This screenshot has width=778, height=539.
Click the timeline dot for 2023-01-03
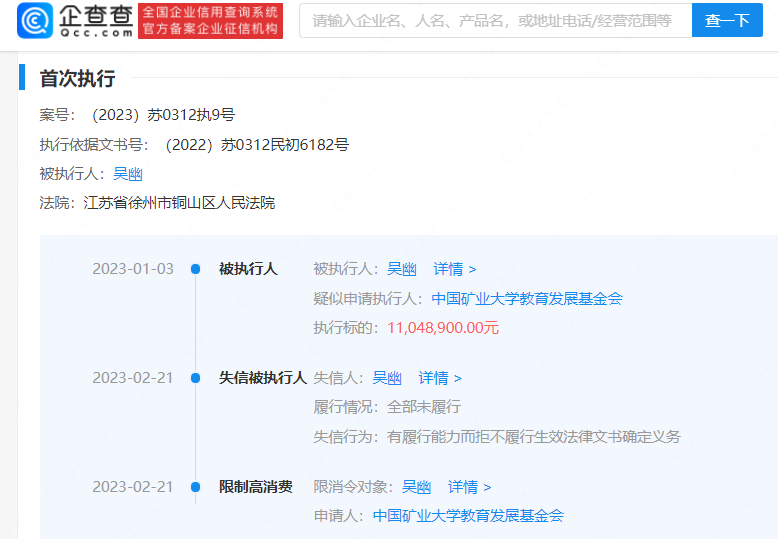tap(195, 269)
